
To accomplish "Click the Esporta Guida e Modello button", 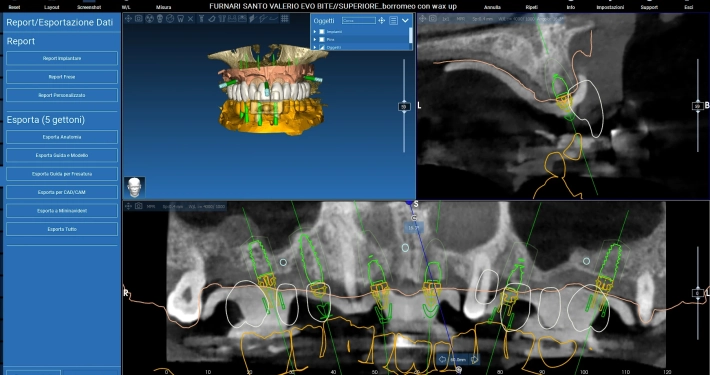I will pos(62,155).
